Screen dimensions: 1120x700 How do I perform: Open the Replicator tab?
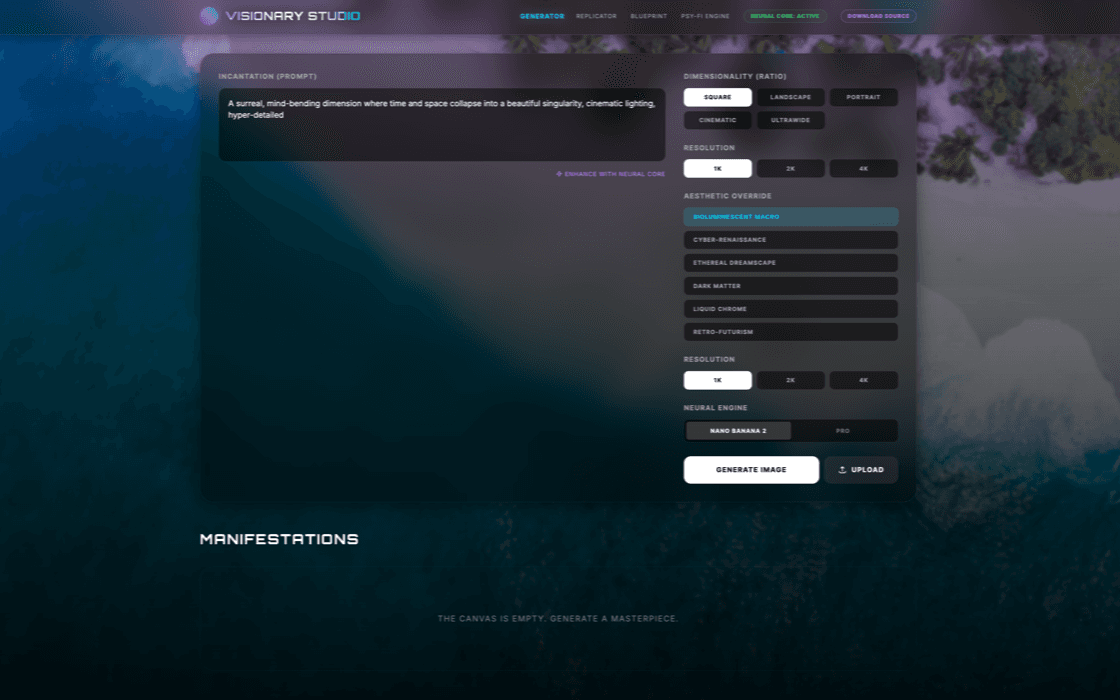click(596, 16)
